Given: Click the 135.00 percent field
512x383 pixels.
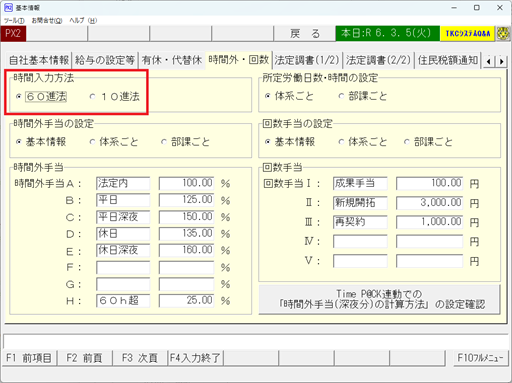Looking at the screenshot, I should pos(186,234).
